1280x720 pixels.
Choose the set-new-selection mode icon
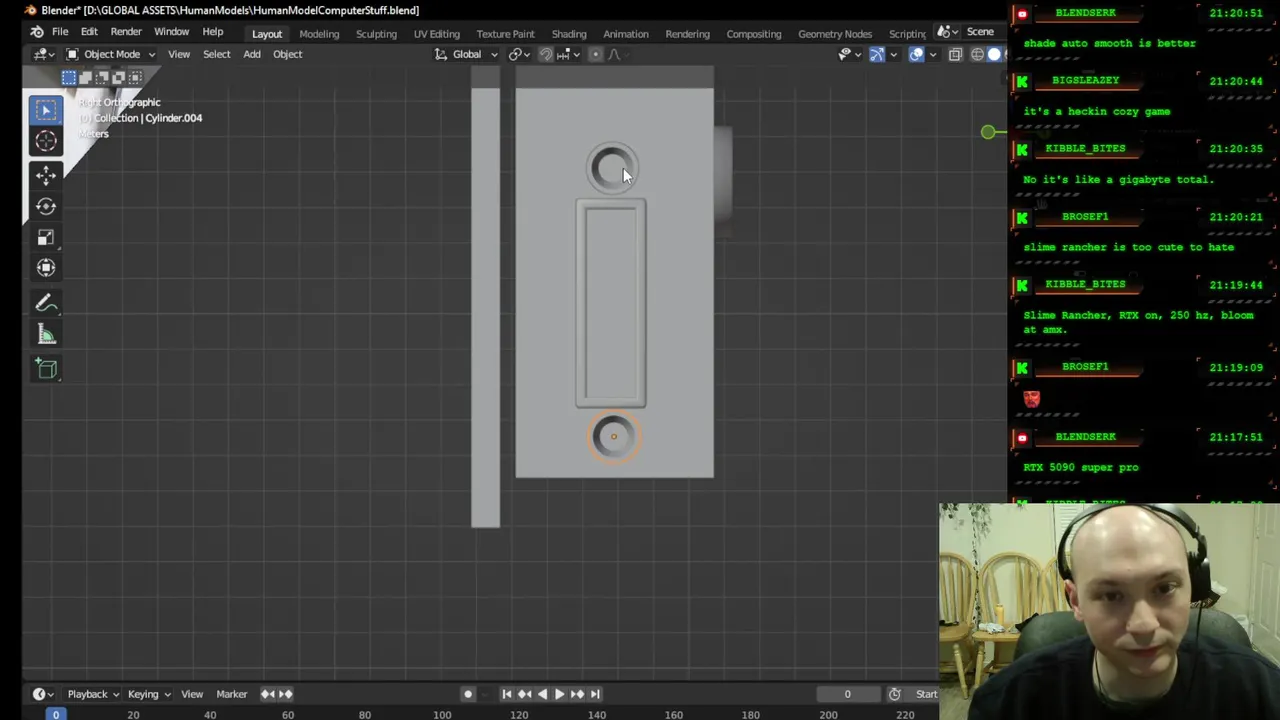coord(68,77)
